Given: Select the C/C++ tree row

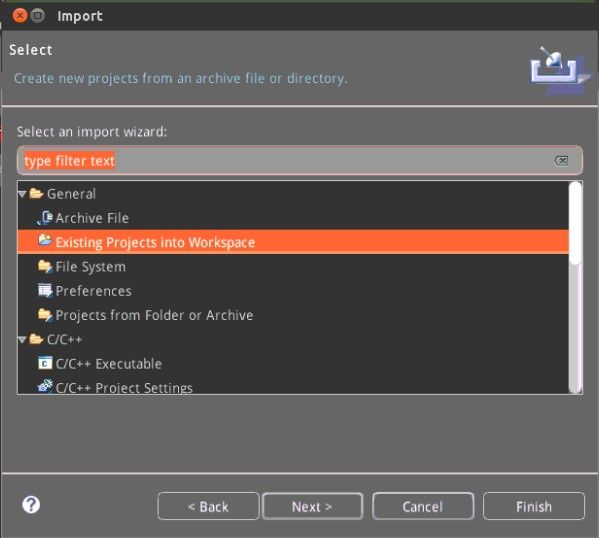Looking at the screenshot, I should pos(293,339).
